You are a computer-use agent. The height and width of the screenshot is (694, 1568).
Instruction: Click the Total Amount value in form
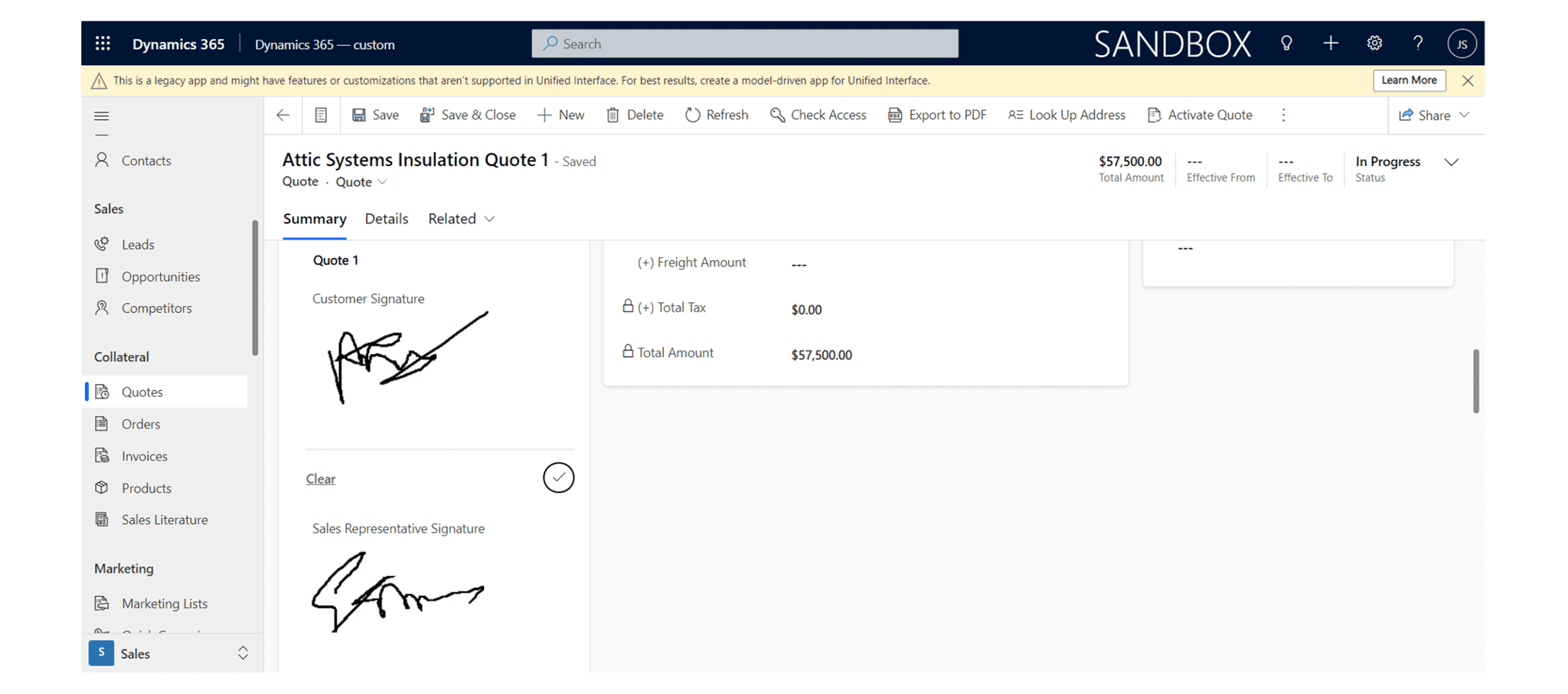tap(822, 355)
